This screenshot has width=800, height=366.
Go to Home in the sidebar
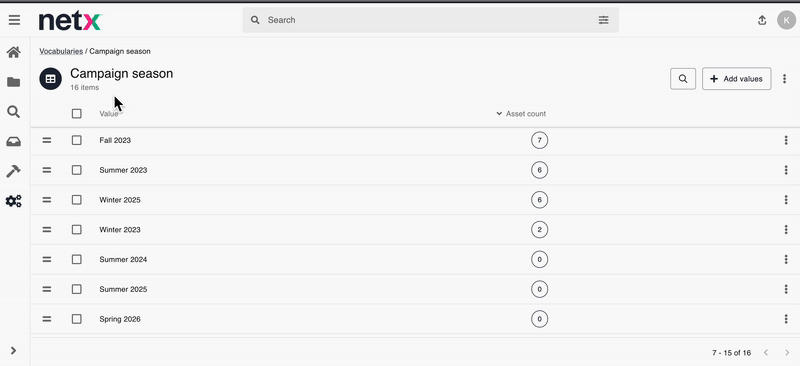(13, 52)
